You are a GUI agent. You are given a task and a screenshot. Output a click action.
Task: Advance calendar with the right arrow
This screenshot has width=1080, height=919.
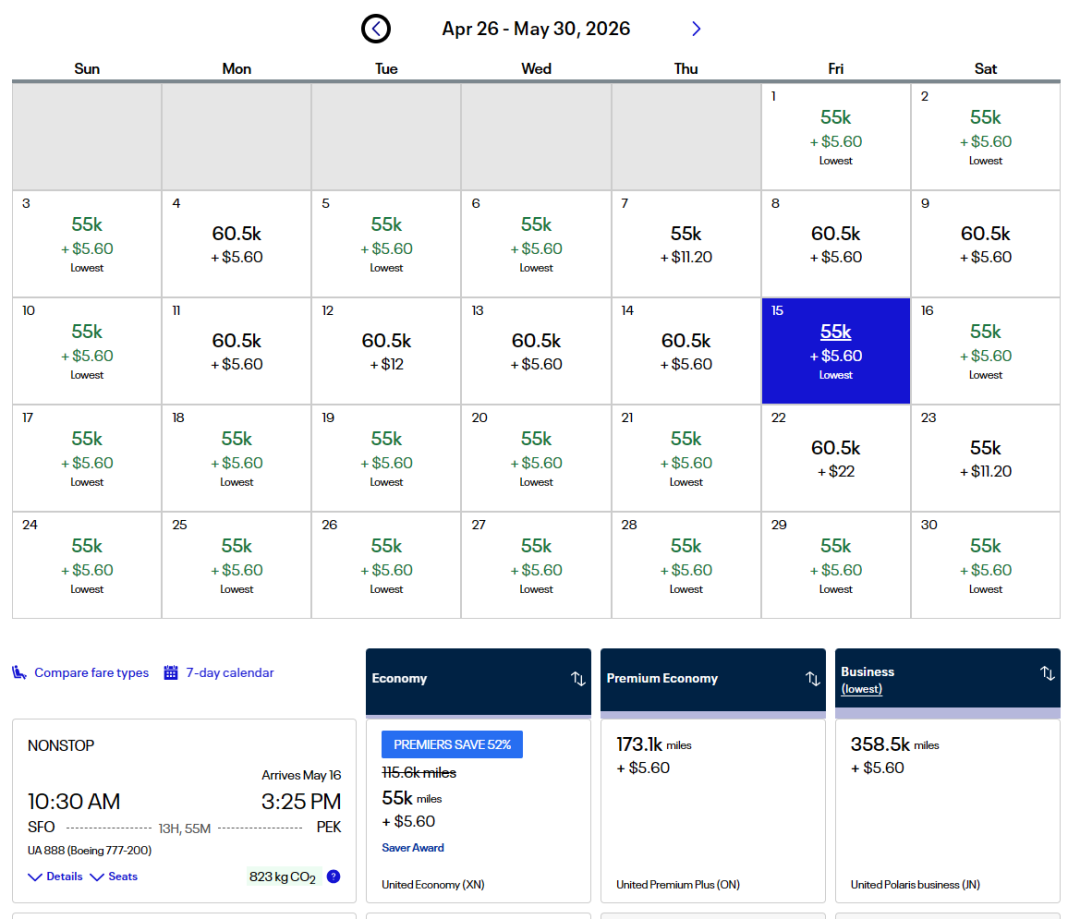coord(696,29)
